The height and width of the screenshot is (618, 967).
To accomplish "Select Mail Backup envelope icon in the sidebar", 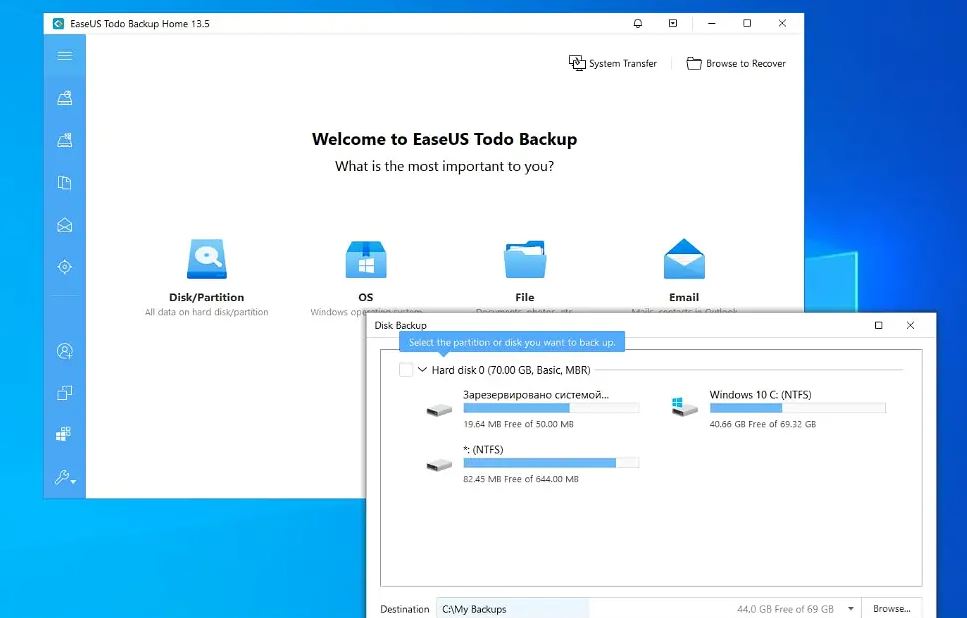I will tap(65, 225).
